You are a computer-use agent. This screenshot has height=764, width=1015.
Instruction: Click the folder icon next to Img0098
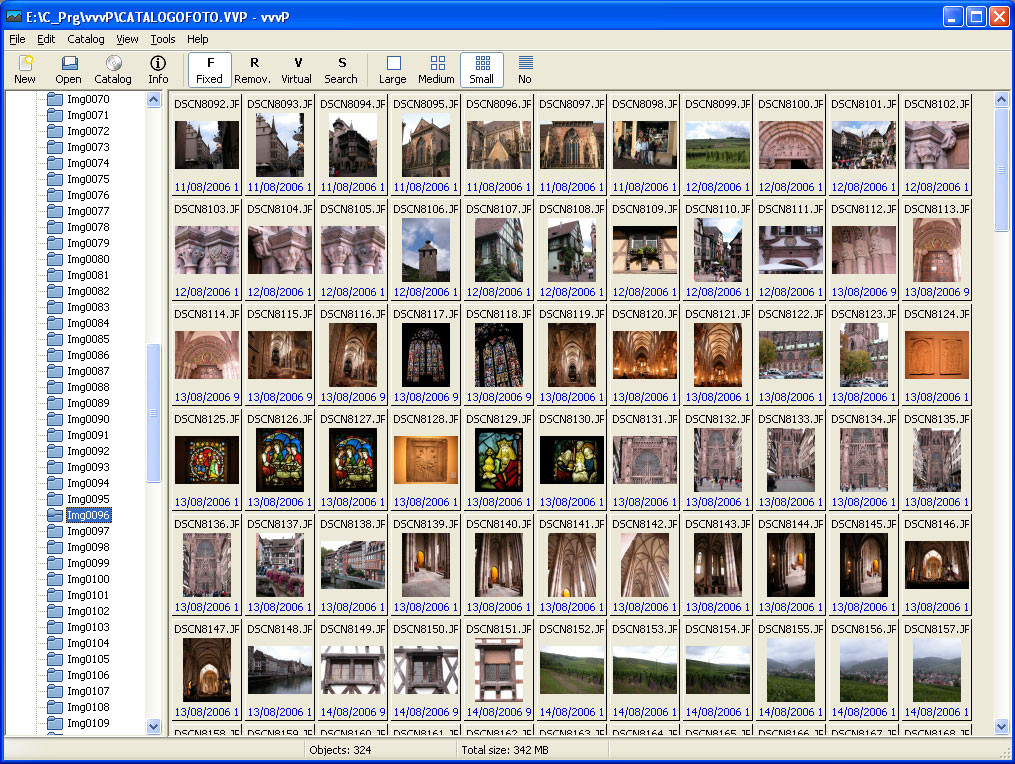click(55, 547)
